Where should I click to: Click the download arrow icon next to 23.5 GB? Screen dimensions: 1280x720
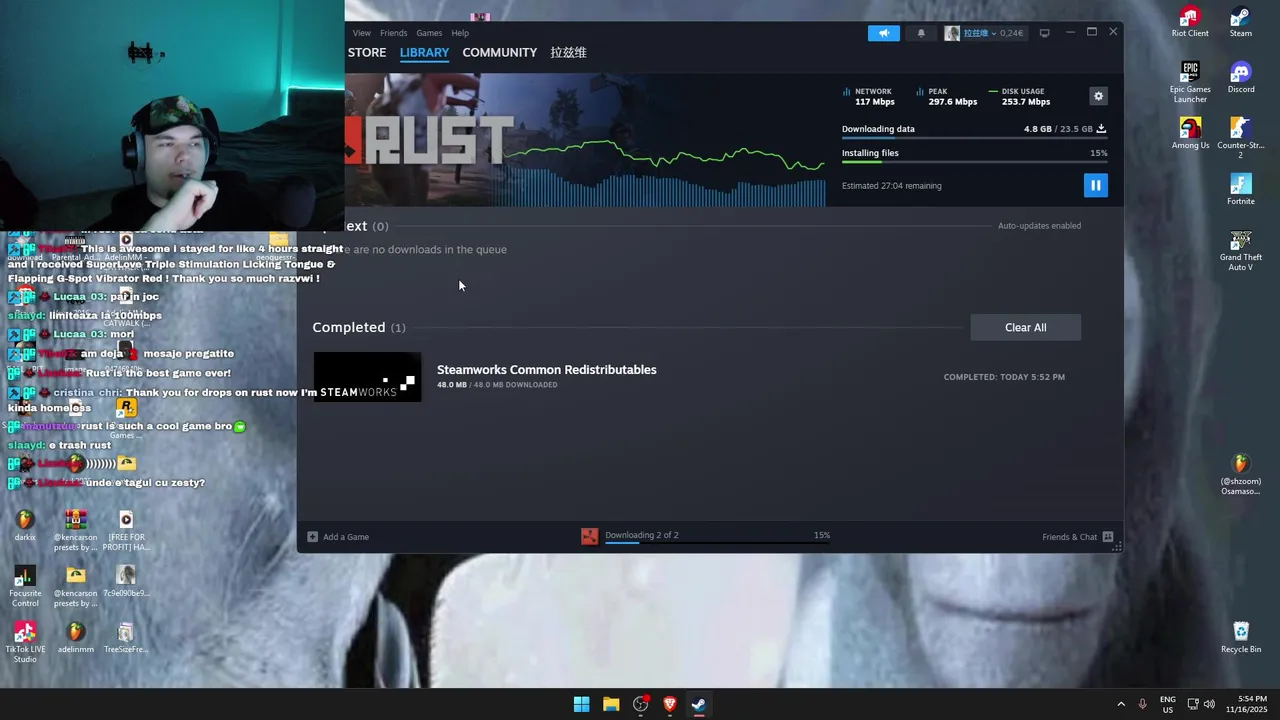point(1101,129)
